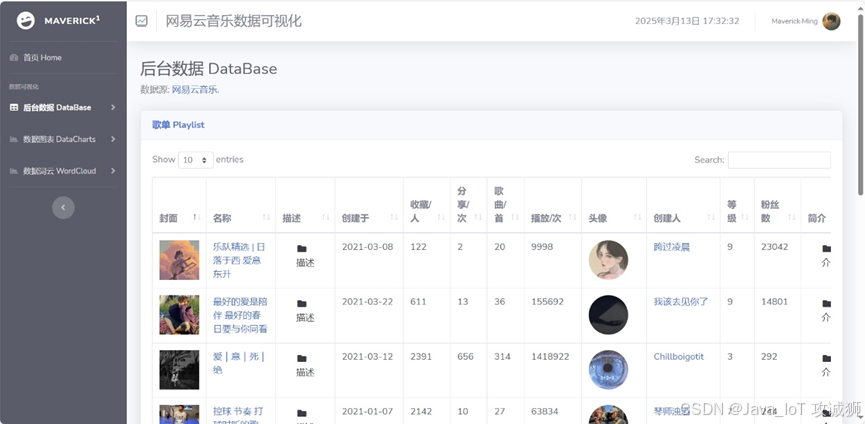Sort the table by 粉丝数 column
865x424 pixels.
(792, 217)
